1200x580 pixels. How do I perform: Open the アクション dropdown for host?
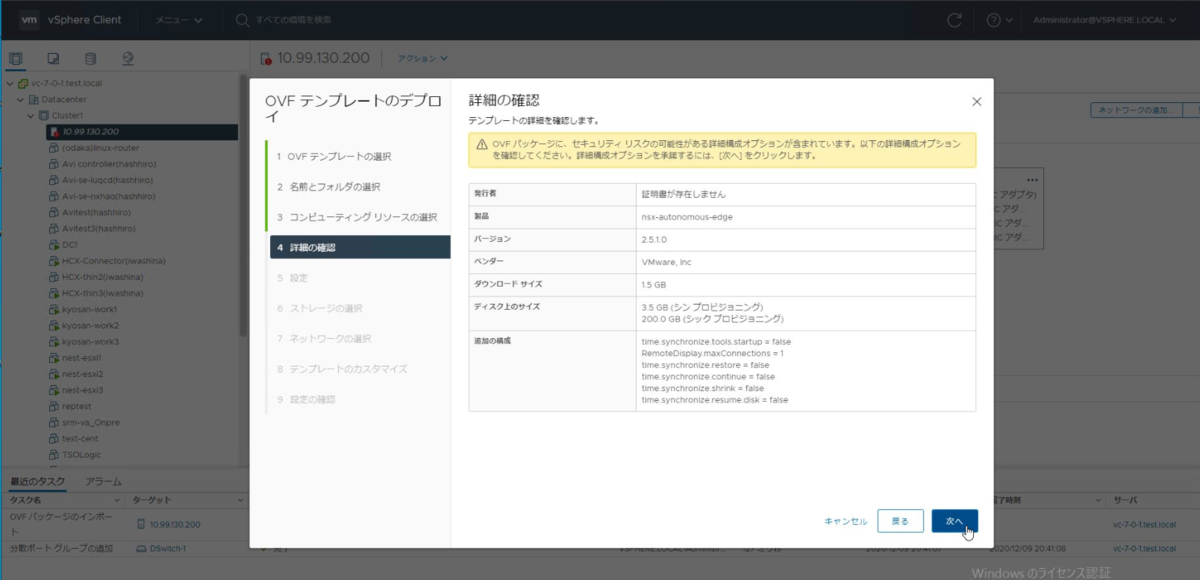(x=423, y=58)
